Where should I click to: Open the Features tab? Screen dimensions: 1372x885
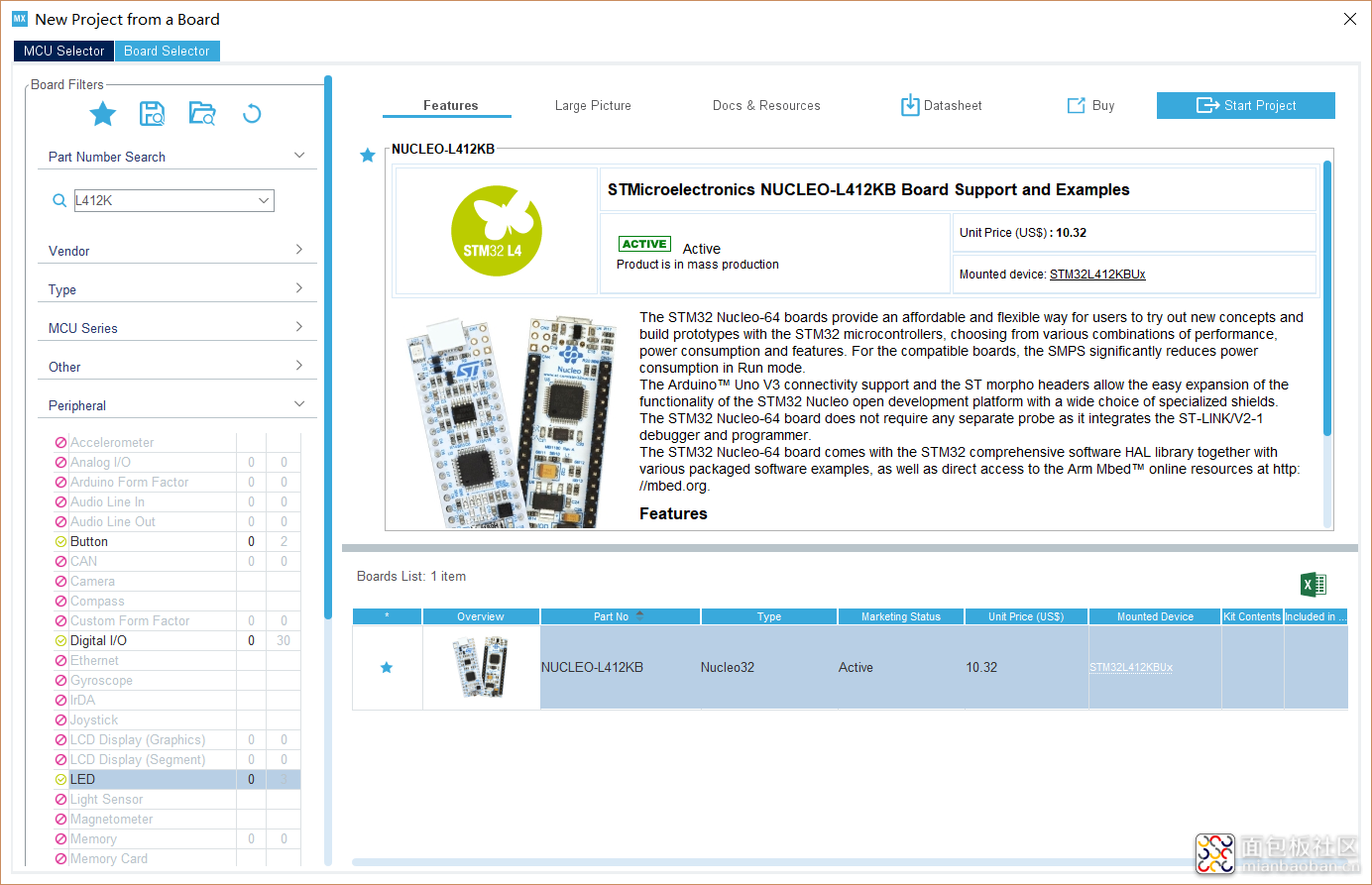point(450,105)
